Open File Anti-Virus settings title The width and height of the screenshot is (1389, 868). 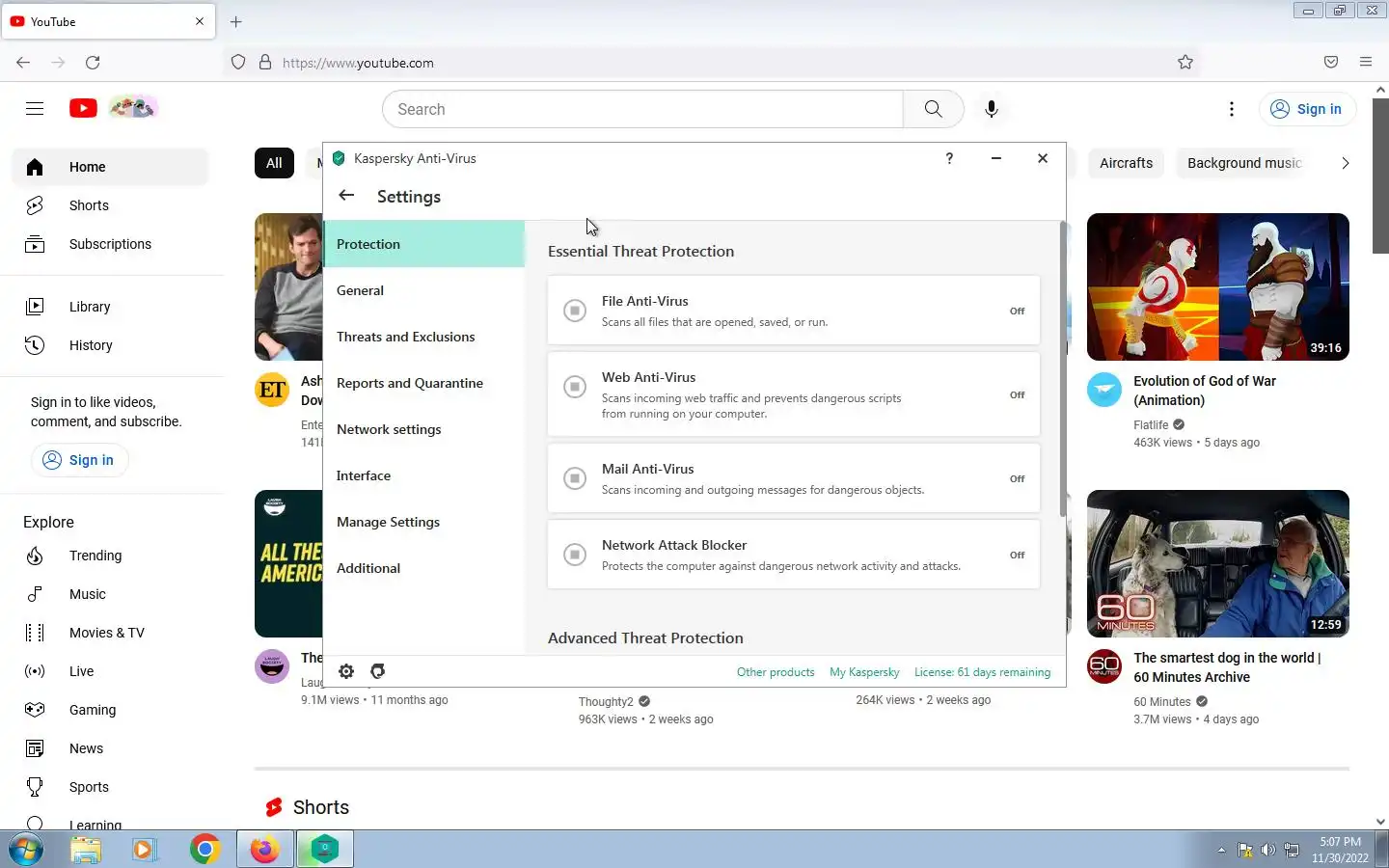tap(645, 301)
